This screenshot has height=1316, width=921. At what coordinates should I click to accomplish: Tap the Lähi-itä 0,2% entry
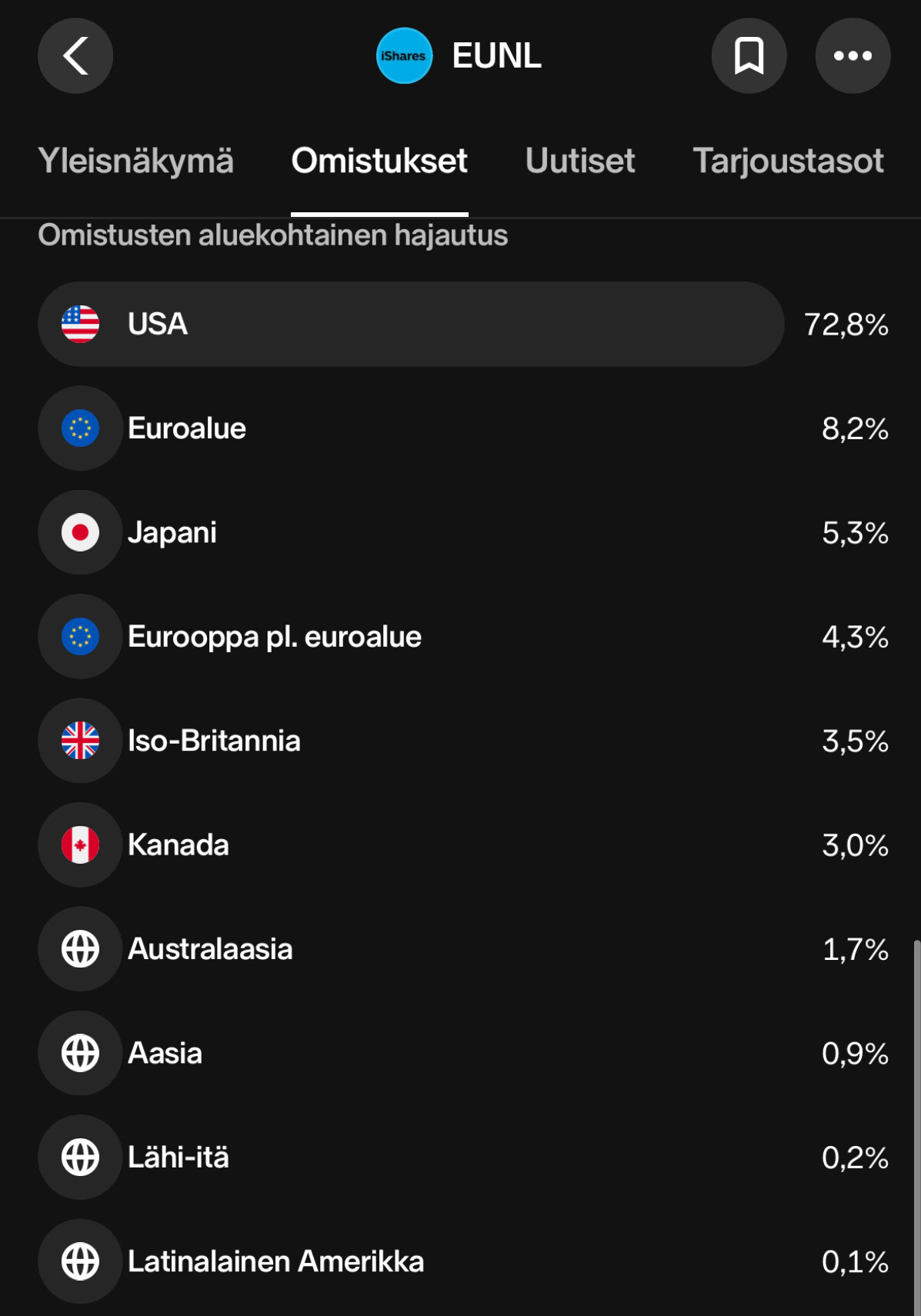click(x=464, y=1158)
